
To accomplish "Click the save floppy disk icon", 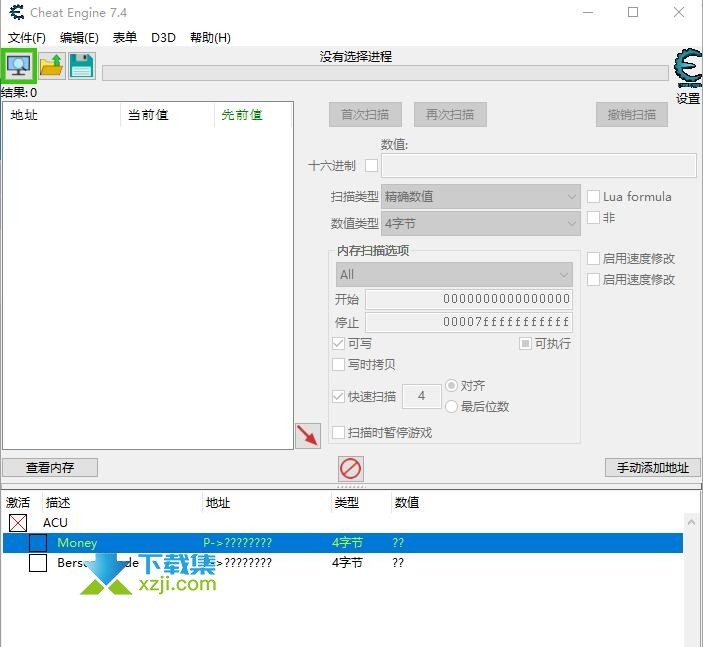I will pyautogui.click(x=82, y=66).
